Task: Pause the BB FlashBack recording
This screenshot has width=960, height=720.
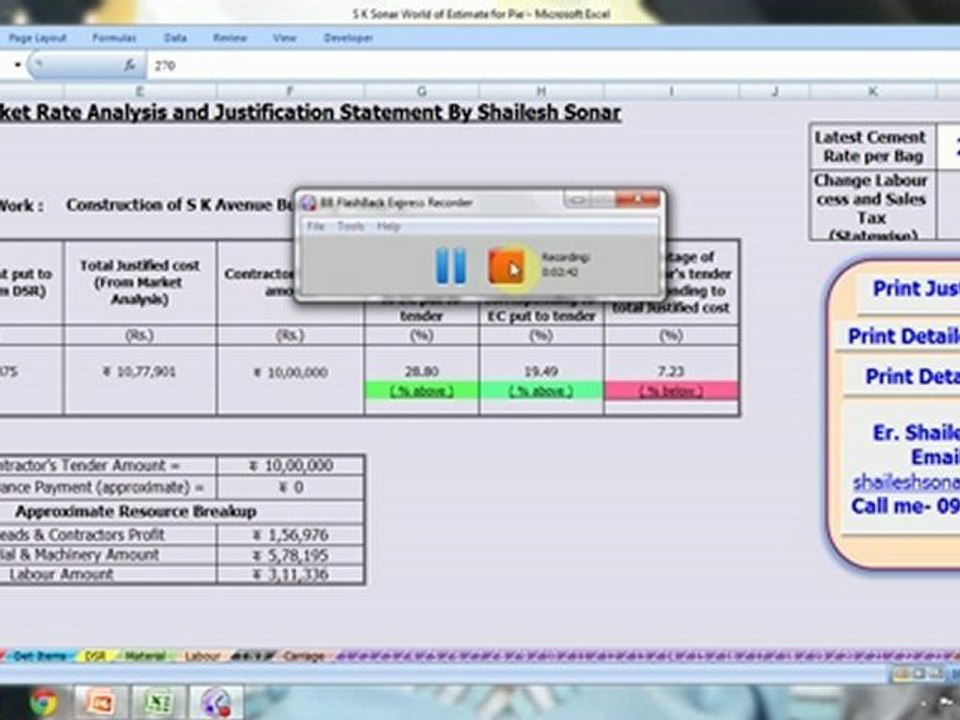Action: point(451,266)
